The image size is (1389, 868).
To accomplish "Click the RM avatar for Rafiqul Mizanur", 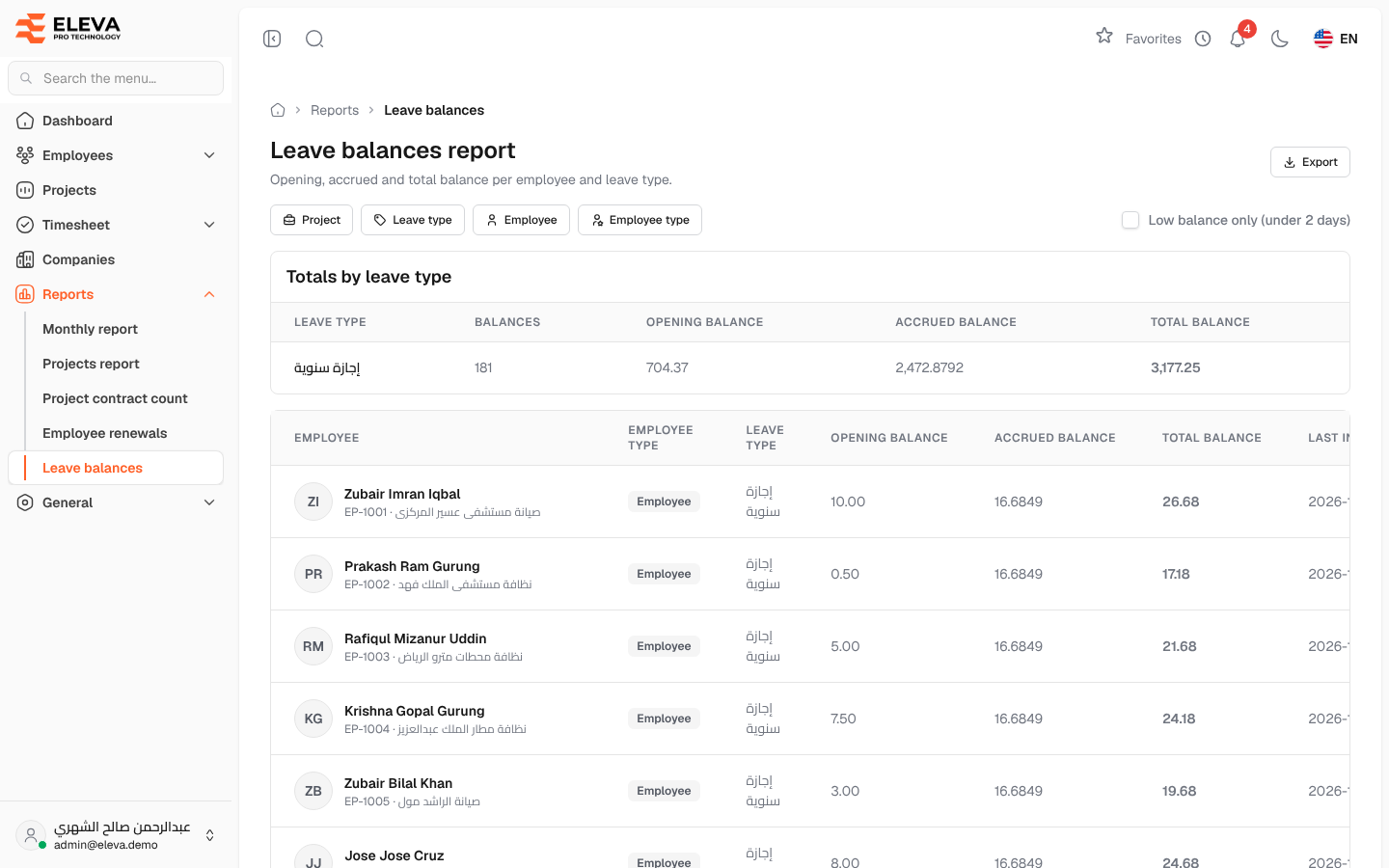I will click(313, 646).
